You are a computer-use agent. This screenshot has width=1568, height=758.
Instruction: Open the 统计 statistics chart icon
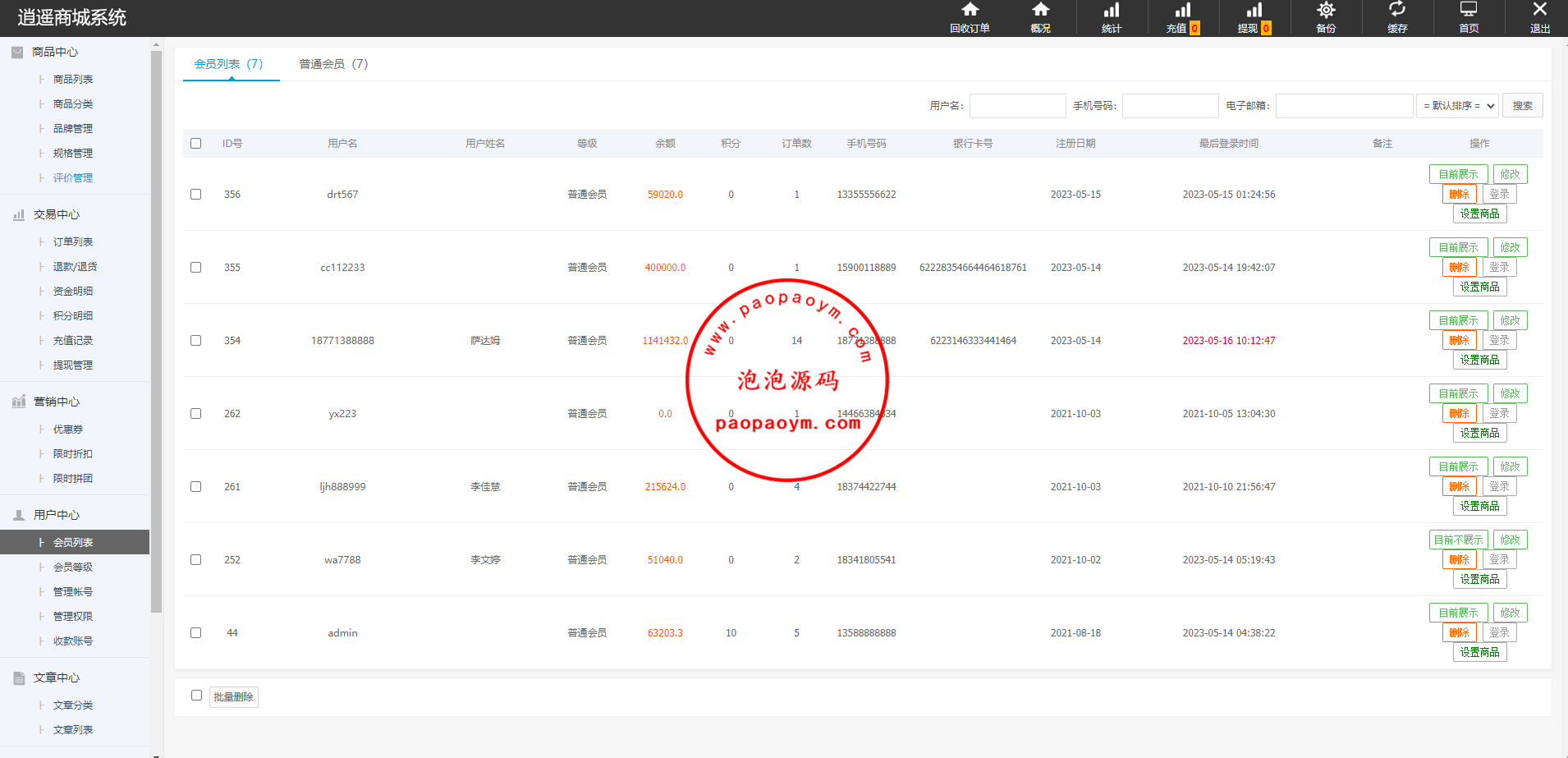click(x=1111, y=11)
